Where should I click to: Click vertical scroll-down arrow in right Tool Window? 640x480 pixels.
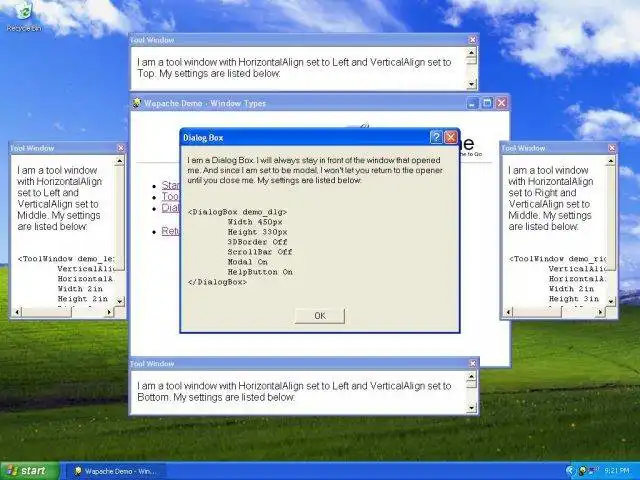click(611, 302)
